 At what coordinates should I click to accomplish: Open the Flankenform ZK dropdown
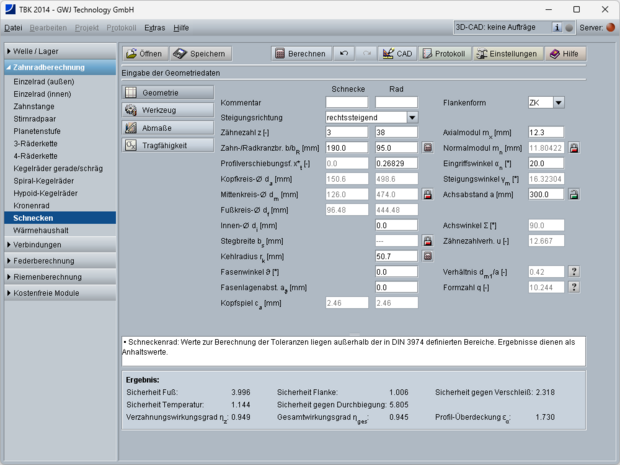558,102
